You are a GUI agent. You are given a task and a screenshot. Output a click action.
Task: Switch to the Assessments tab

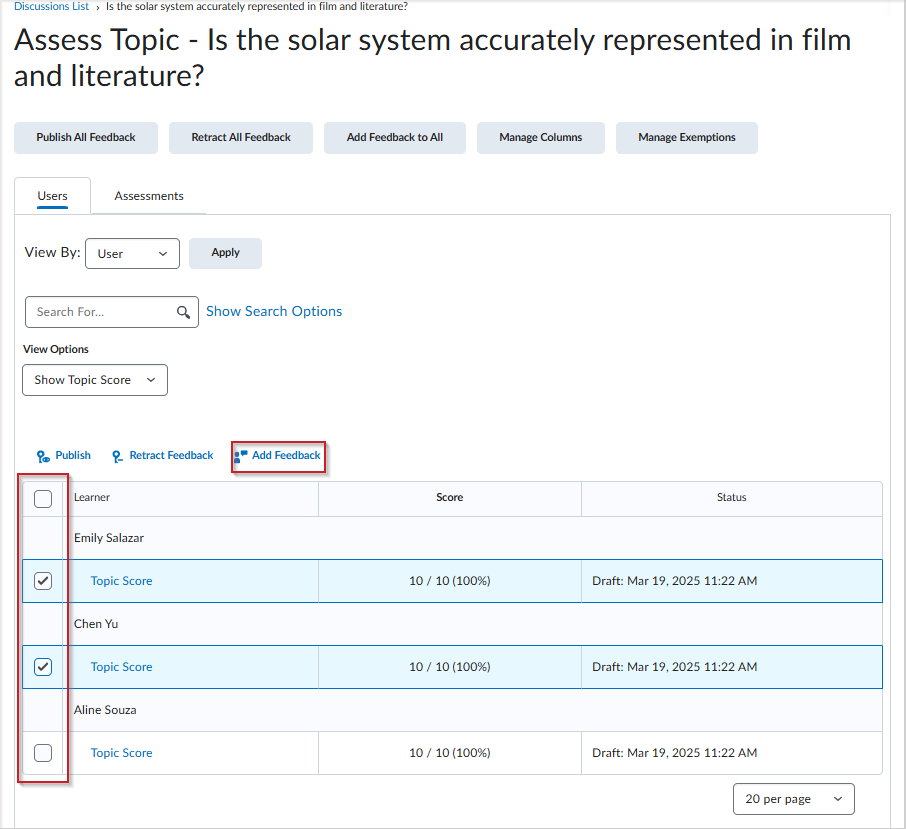click(148, 196)
